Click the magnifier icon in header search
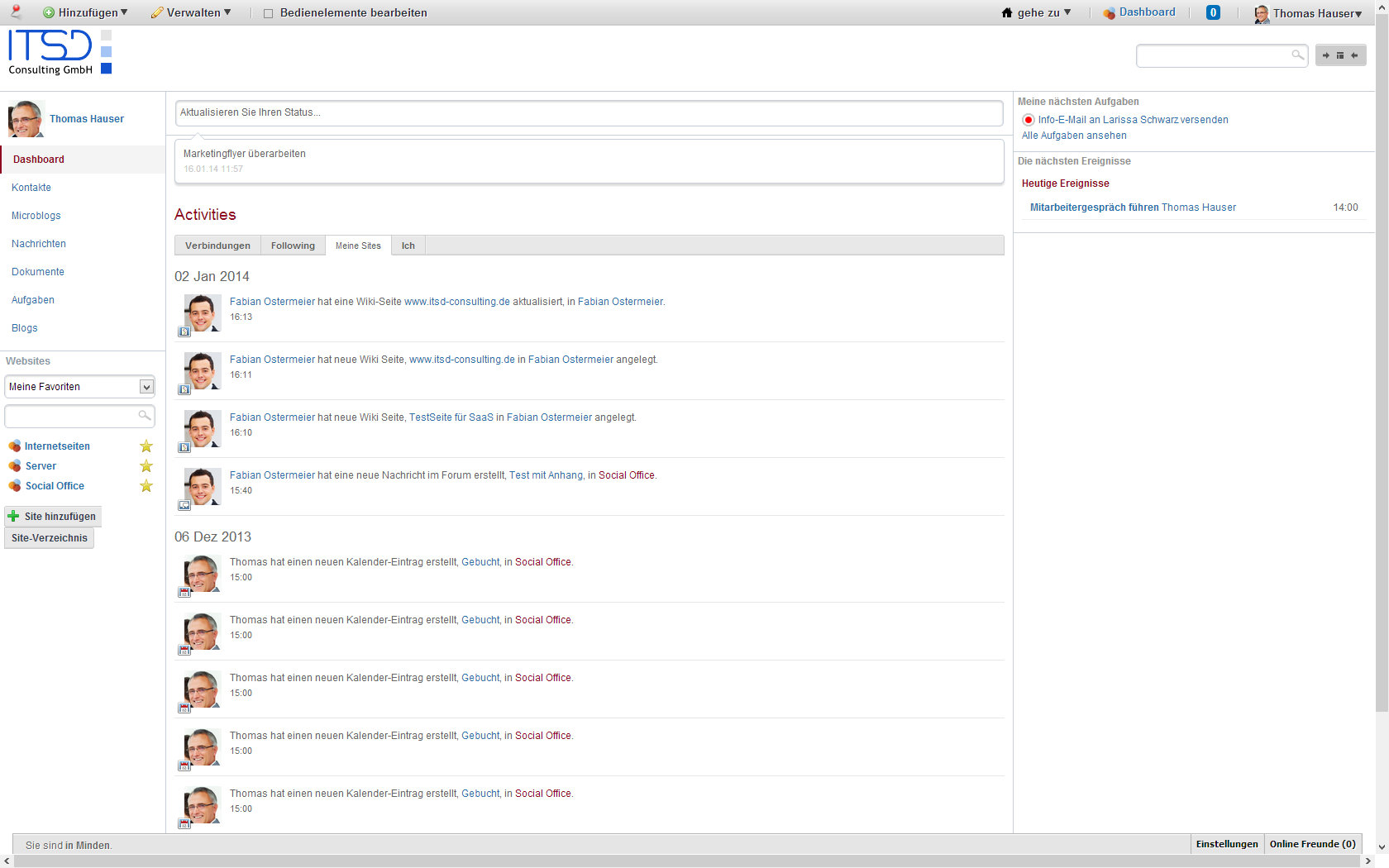 1297,55
